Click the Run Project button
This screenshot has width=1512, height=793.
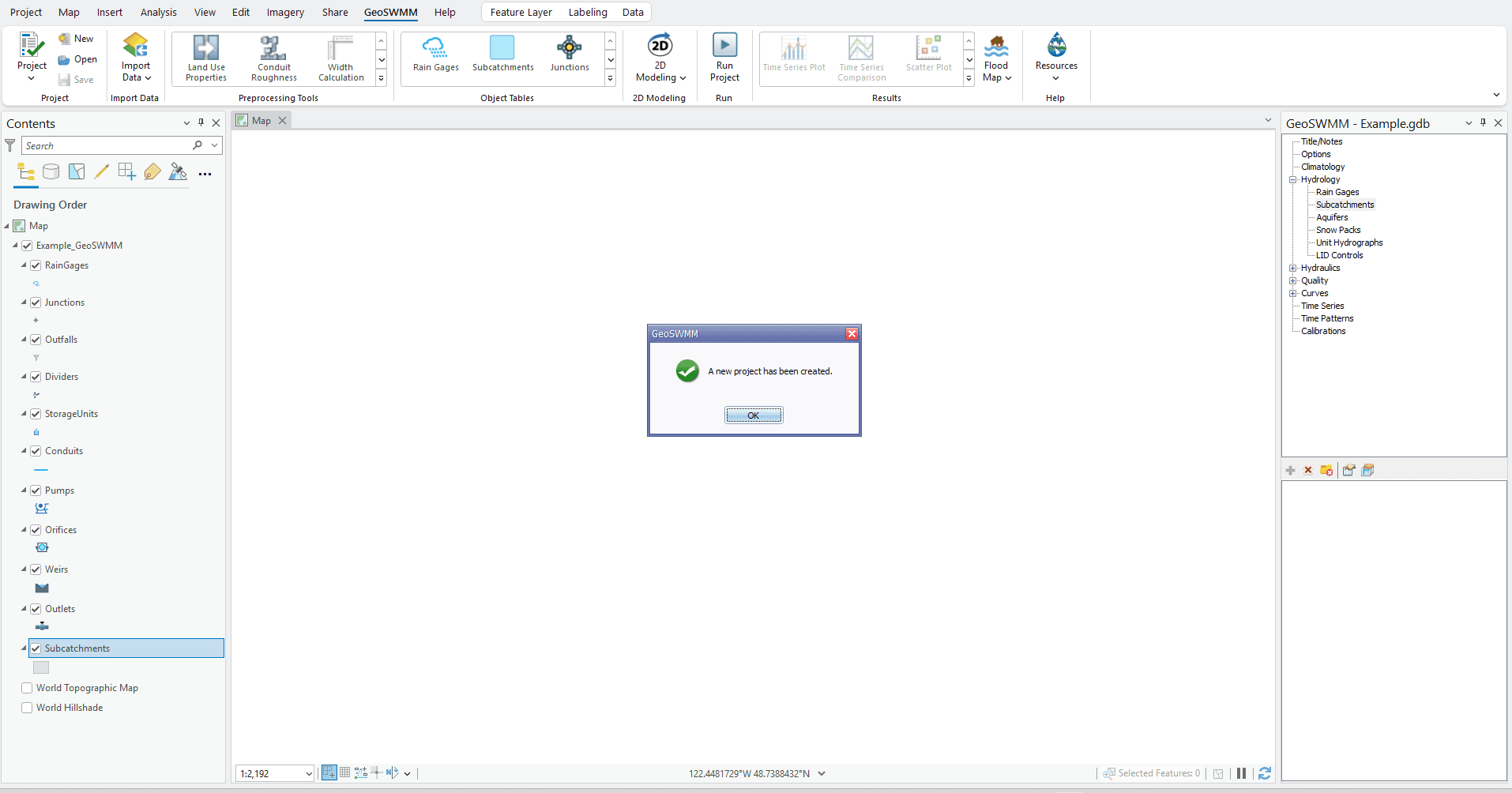[724, 57]
